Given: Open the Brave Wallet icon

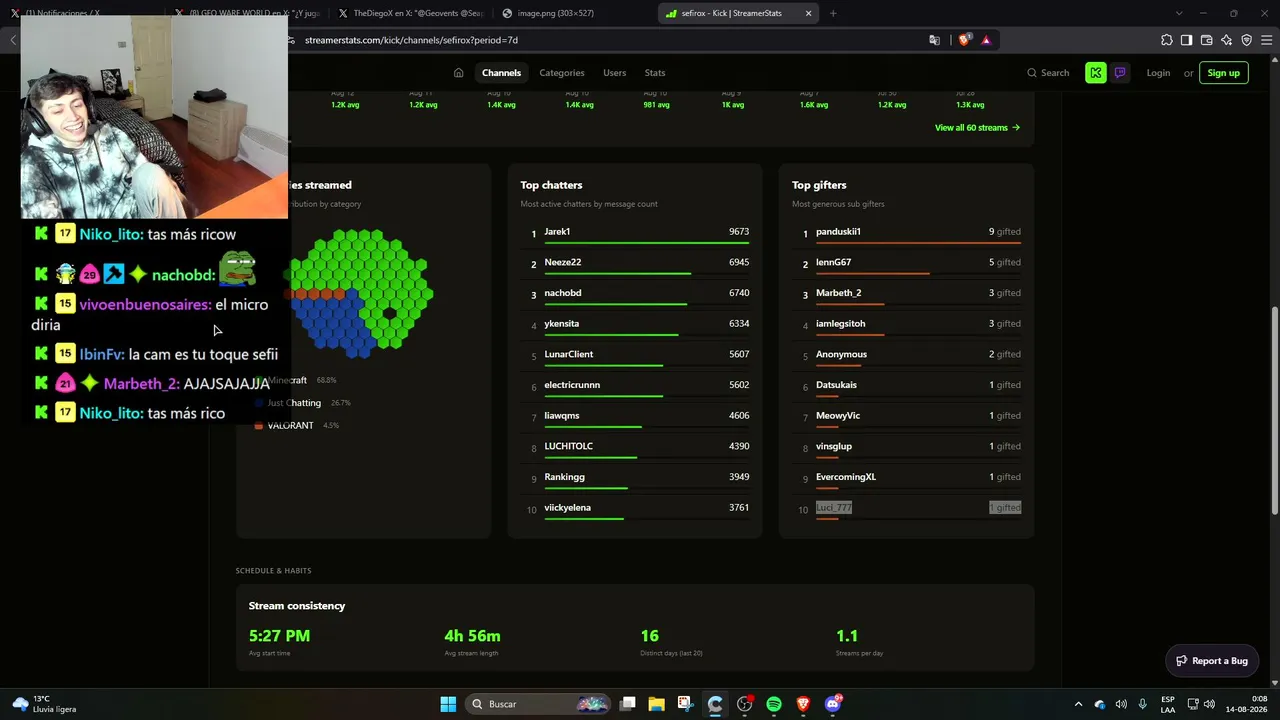Looking at the screenshot, I should tap(1206, 40).
